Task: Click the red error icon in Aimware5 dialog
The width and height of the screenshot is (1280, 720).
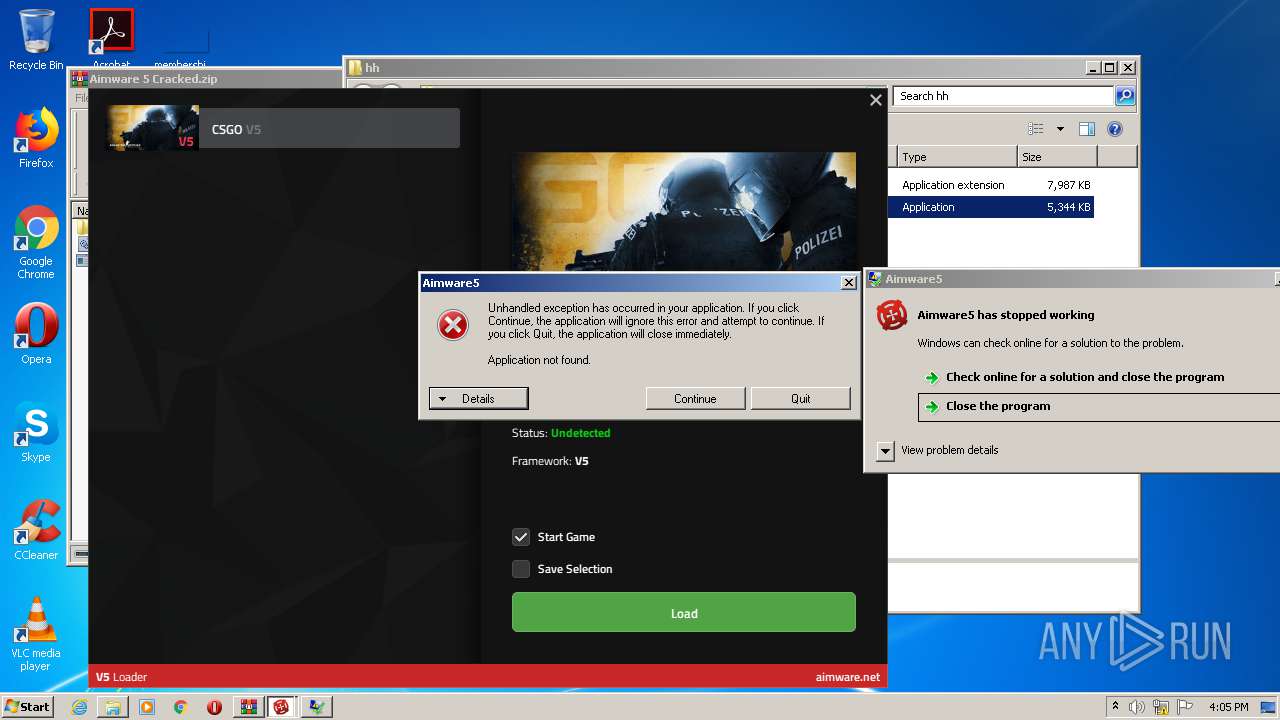Action: coord(453,324)
